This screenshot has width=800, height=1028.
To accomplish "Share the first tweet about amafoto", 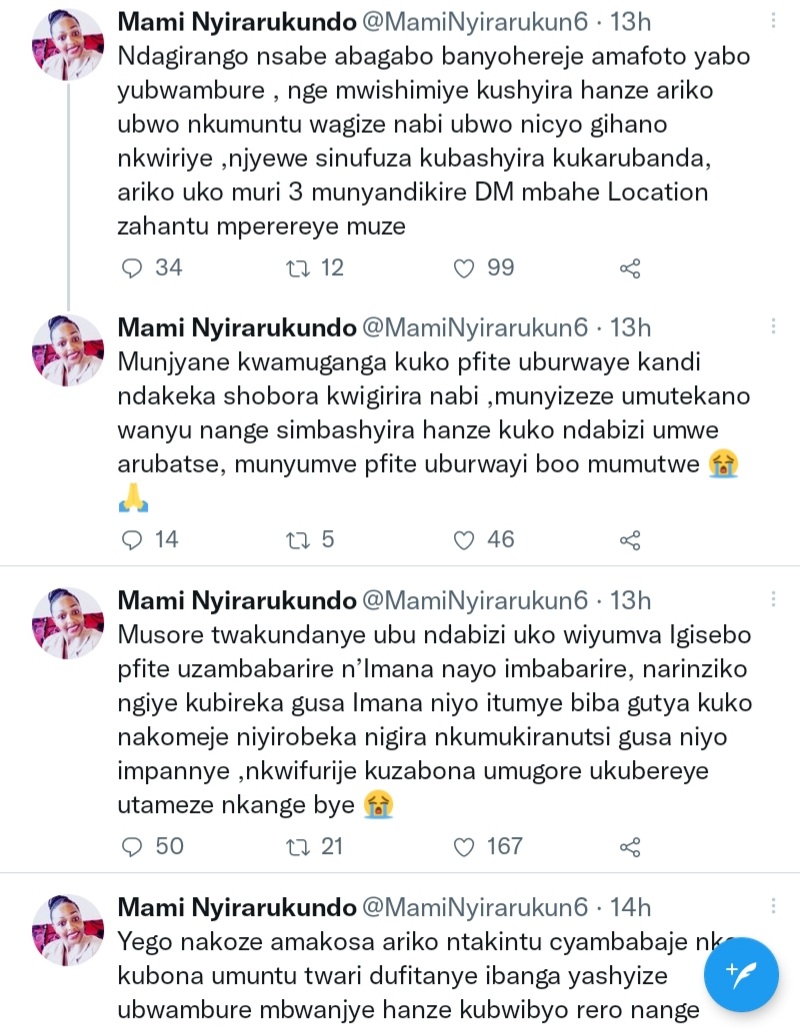I will pyautogui.click(x=630, y=268).
